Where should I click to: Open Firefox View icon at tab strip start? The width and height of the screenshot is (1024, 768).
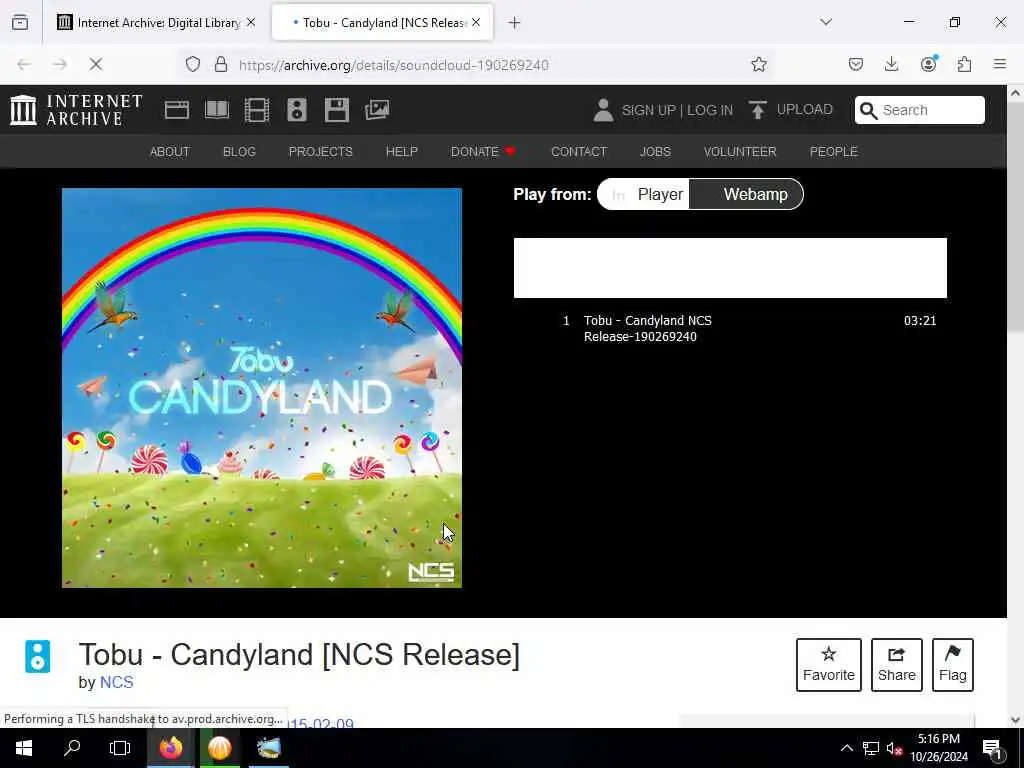pos(20,22)
